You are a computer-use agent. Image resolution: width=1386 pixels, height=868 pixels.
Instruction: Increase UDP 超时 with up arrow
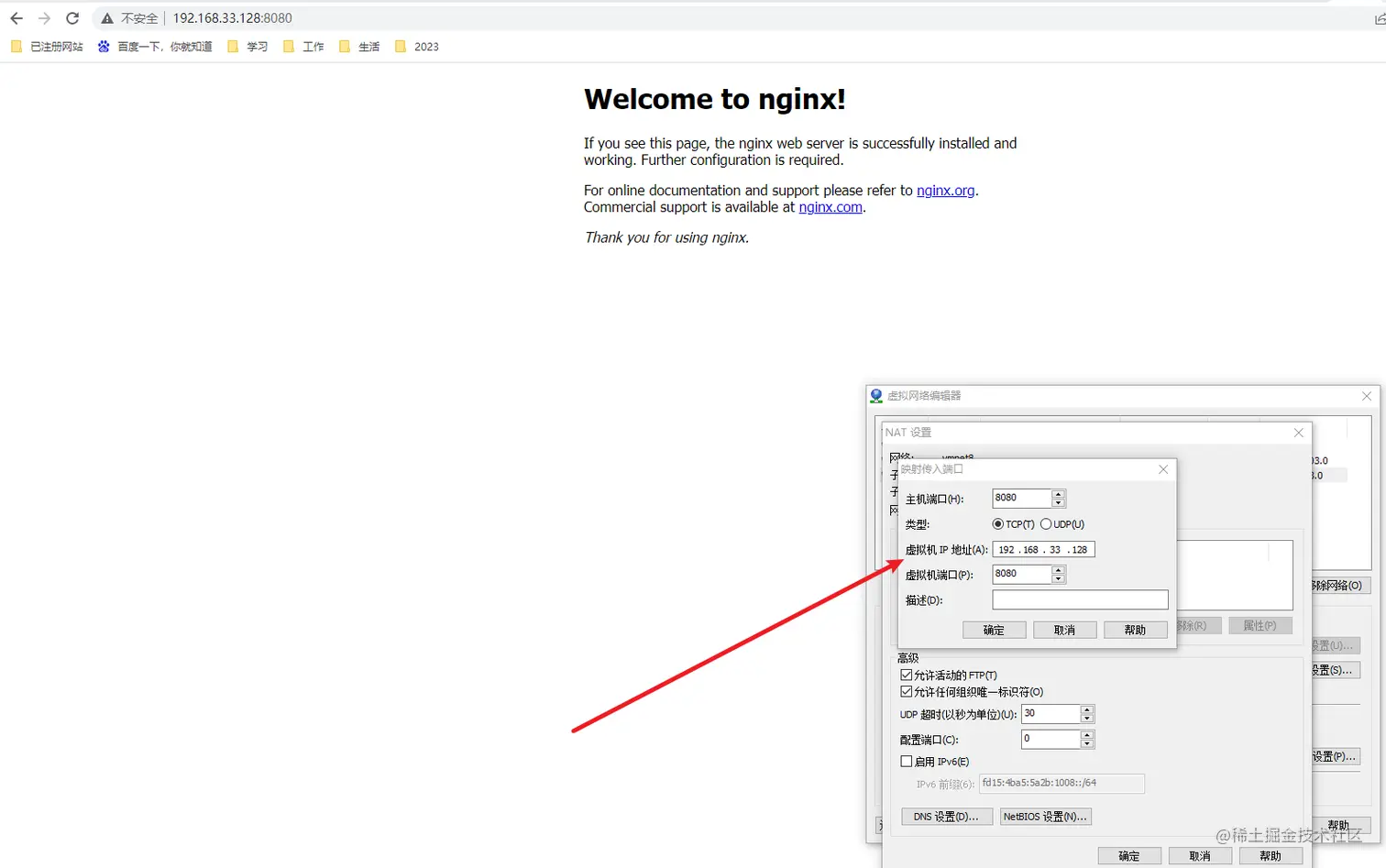tap(1087, 709)
